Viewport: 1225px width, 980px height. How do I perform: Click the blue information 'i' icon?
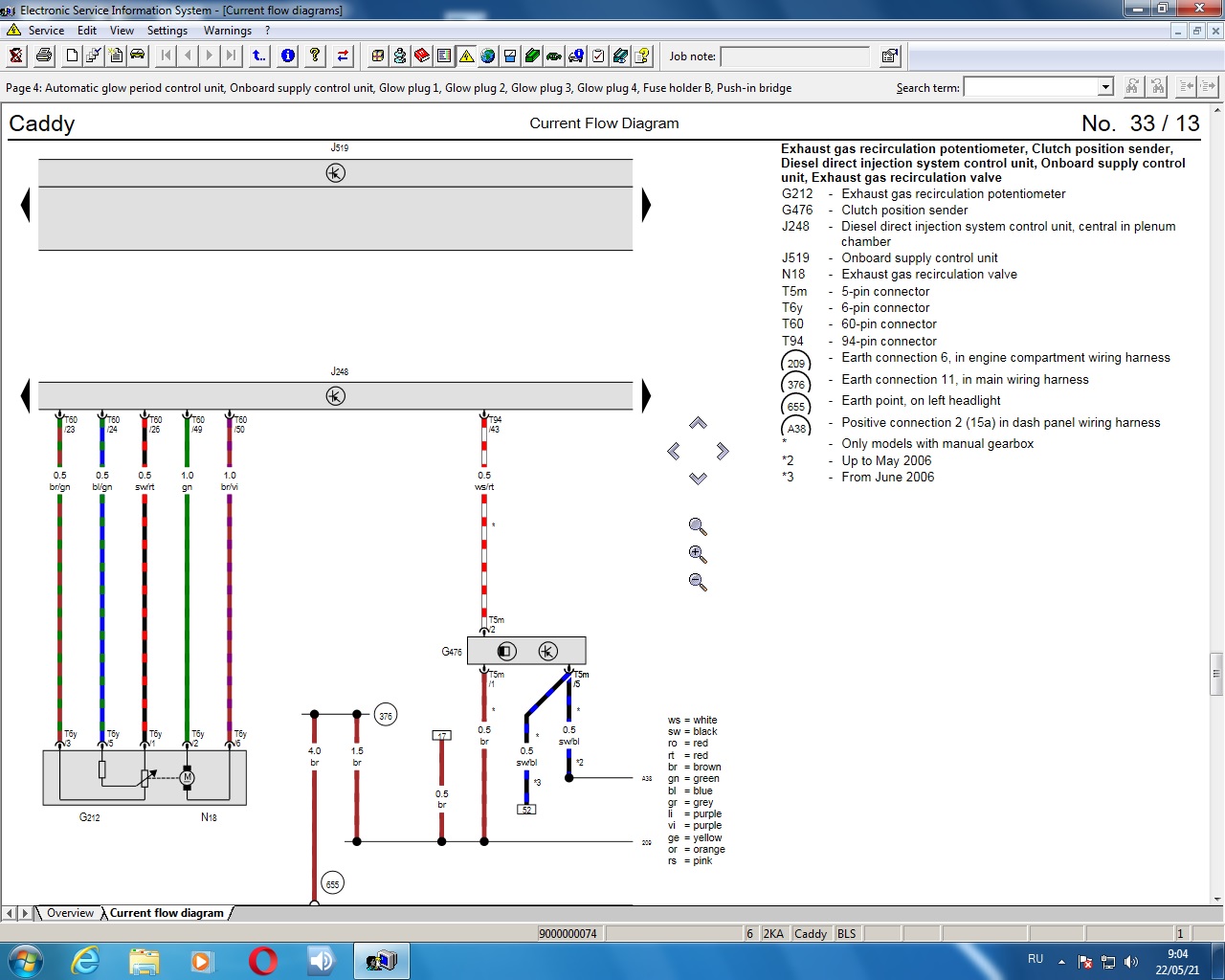(288, 56)
